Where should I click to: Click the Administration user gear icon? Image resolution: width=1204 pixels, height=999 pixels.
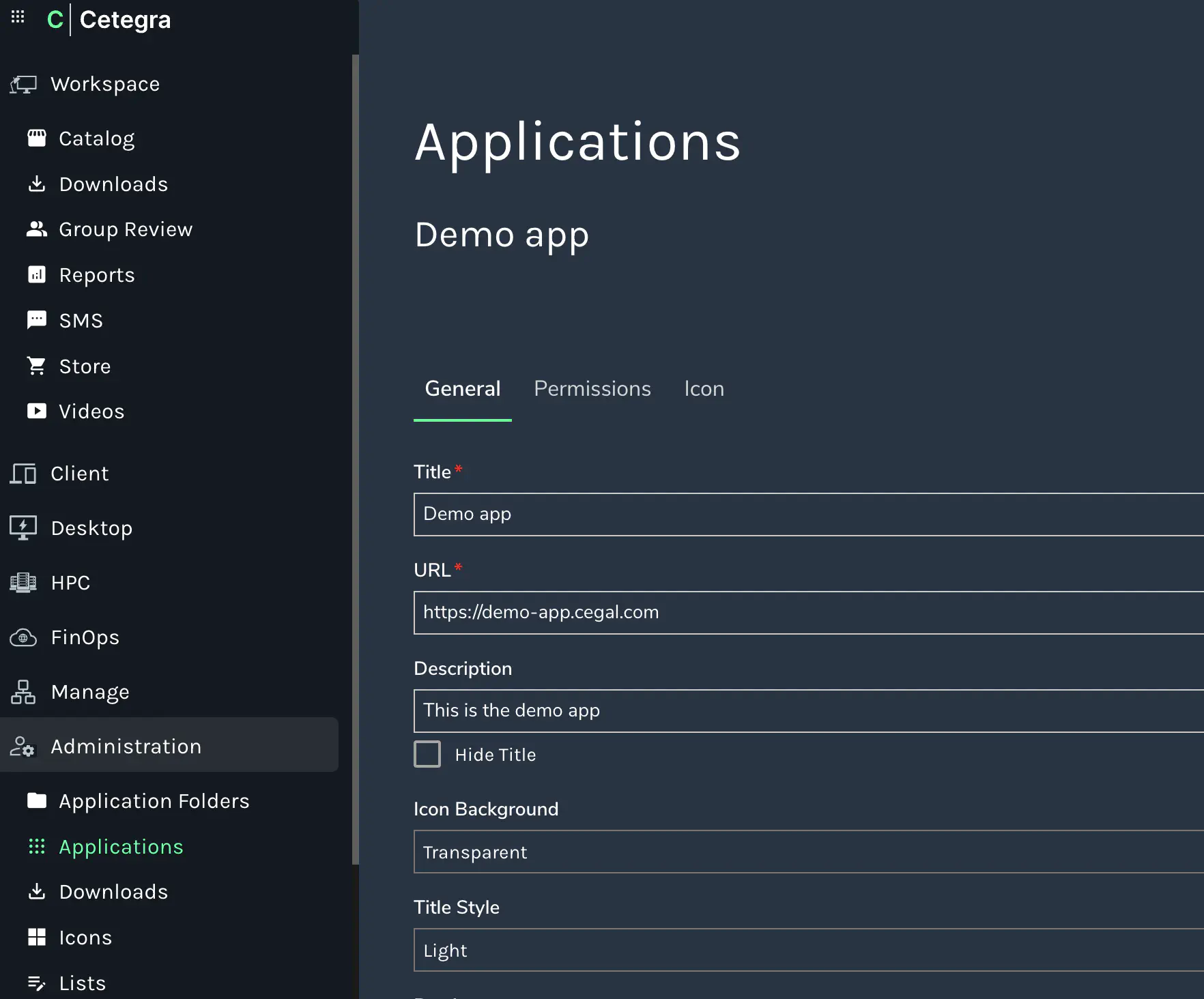pyautogui.click(x=23, y=747)
